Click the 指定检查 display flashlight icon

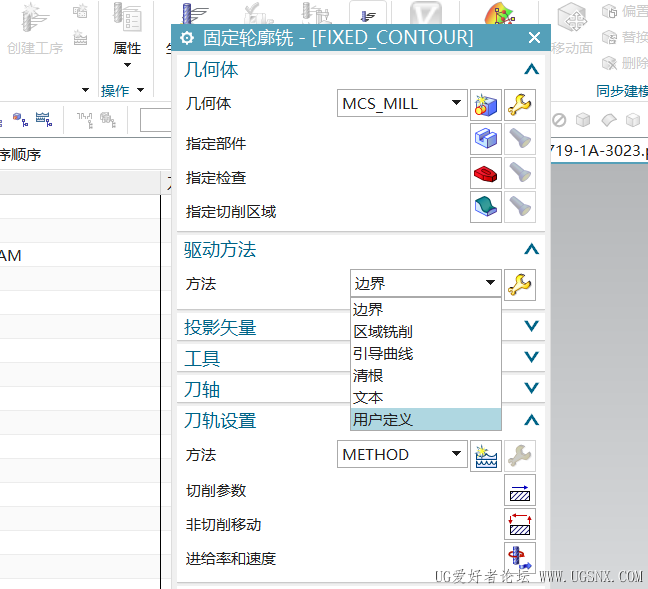520,173
